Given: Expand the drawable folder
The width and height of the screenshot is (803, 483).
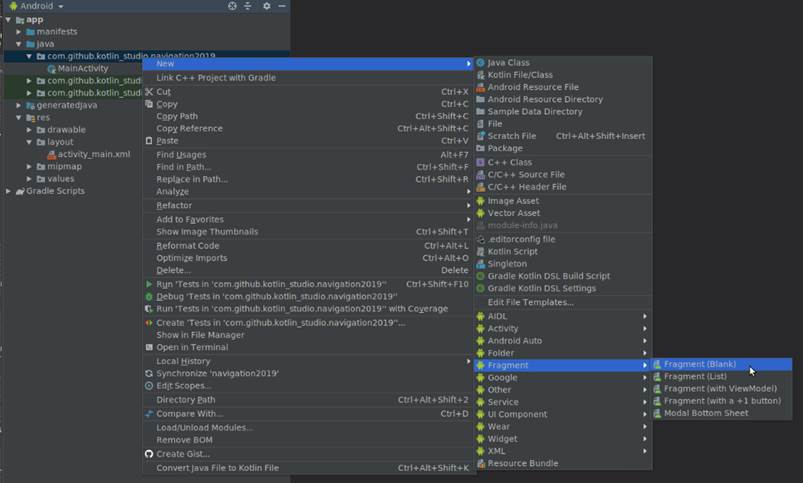Looking at the screenshot, I should pyautogui.click(x=29, y=130).
